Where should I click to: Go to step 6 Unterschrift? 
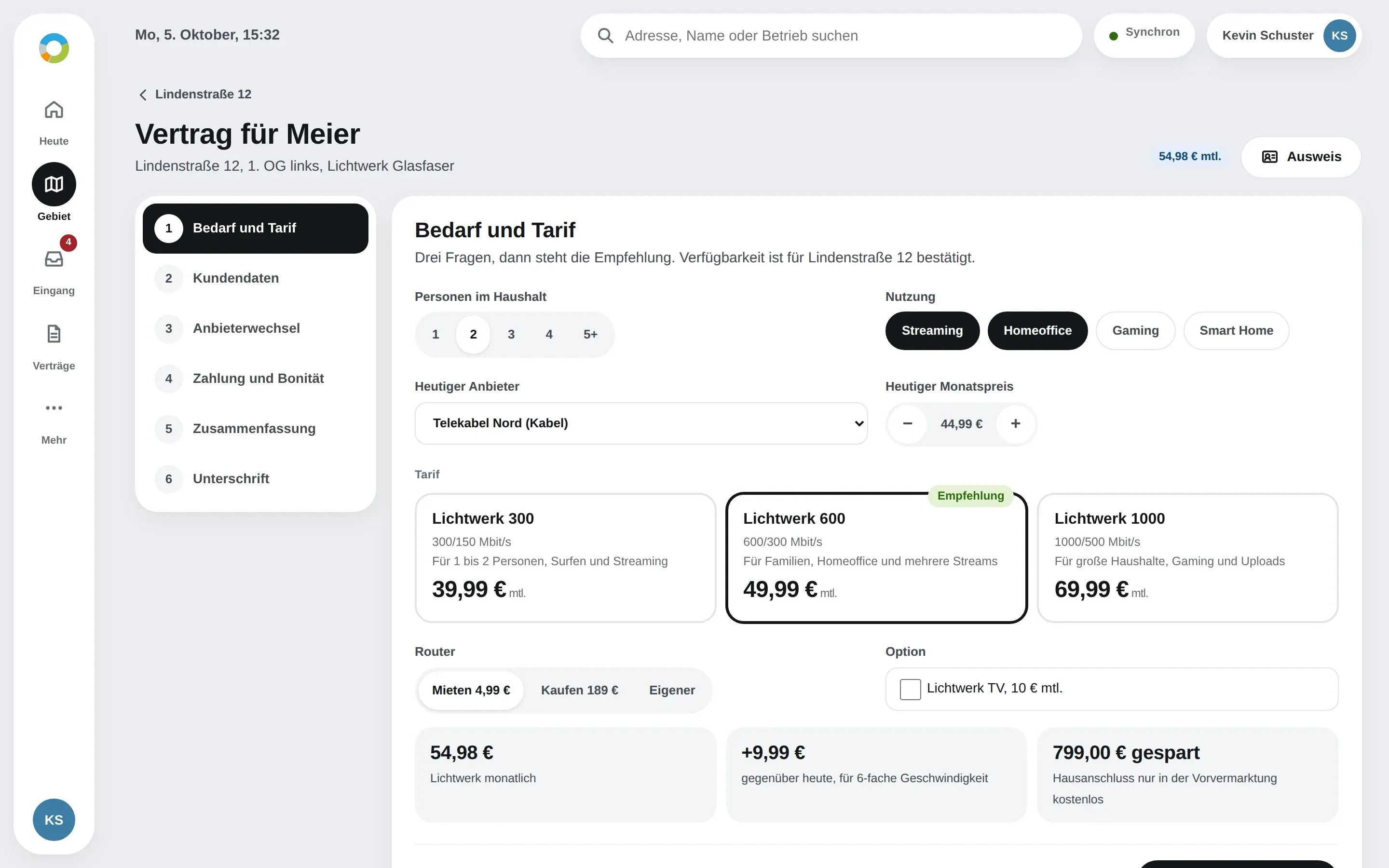pos(256,479)
